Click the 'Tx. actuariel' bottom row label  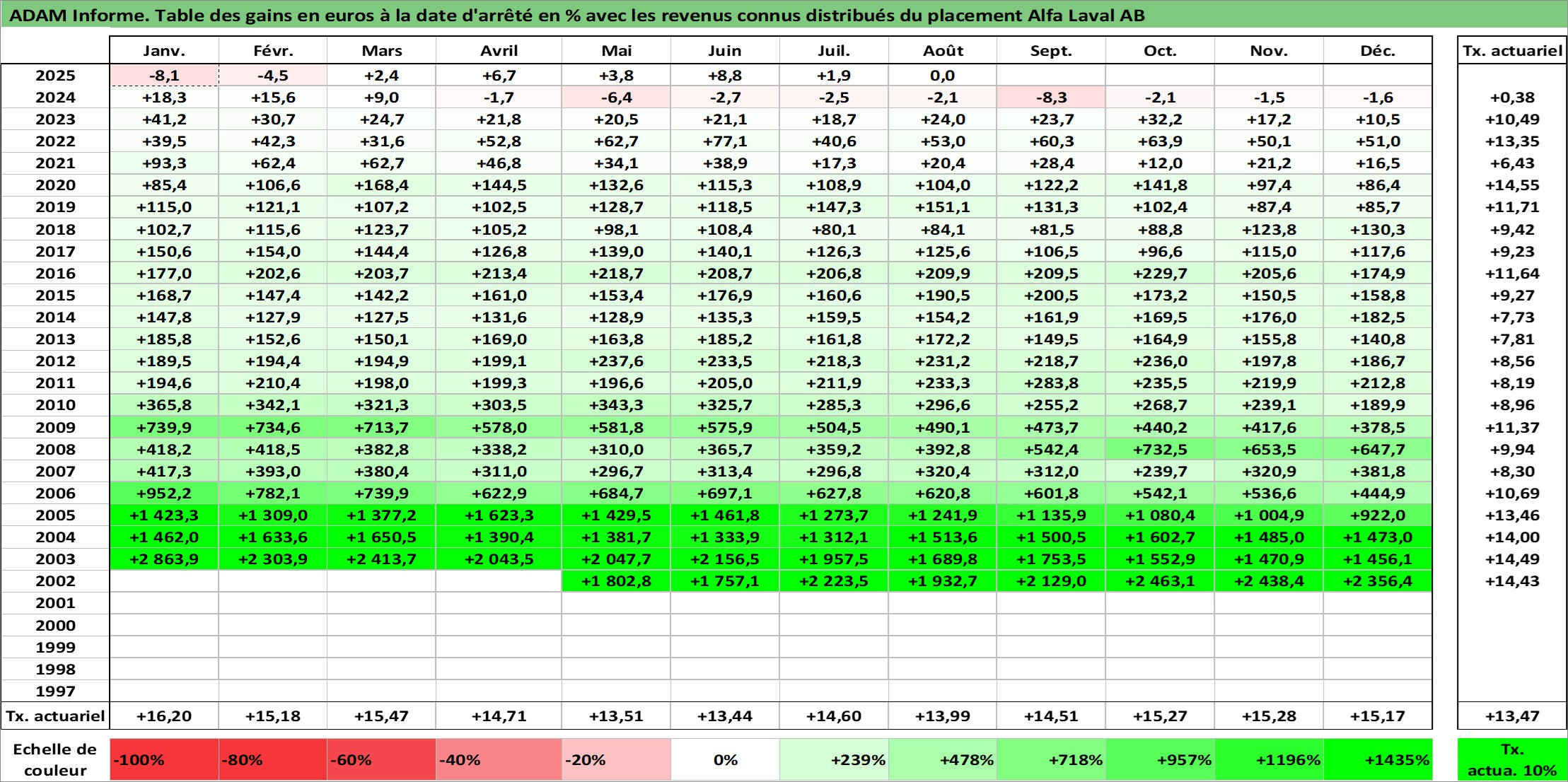click(55, 716)
